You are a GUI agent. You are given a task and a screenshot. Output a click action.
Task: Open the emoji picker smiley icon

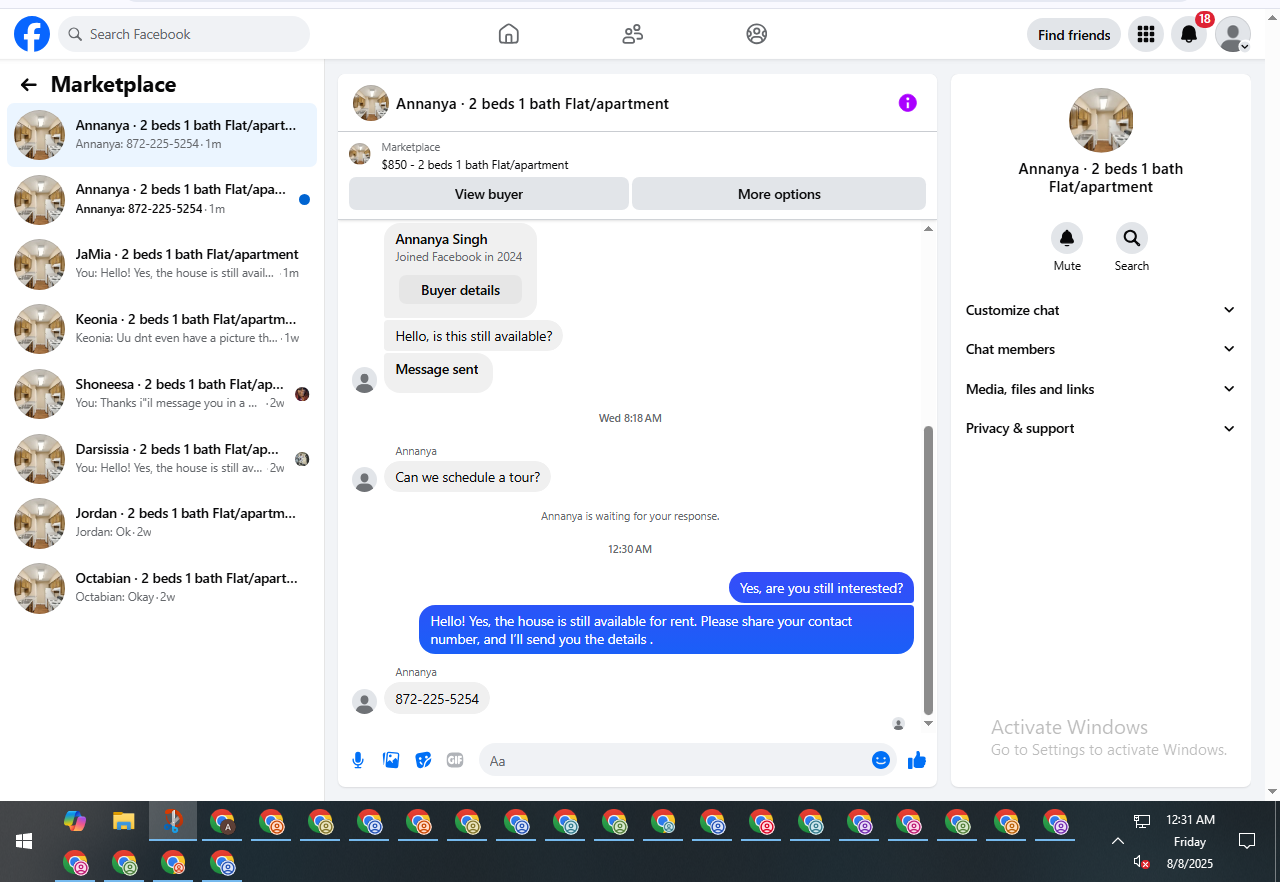881,760
